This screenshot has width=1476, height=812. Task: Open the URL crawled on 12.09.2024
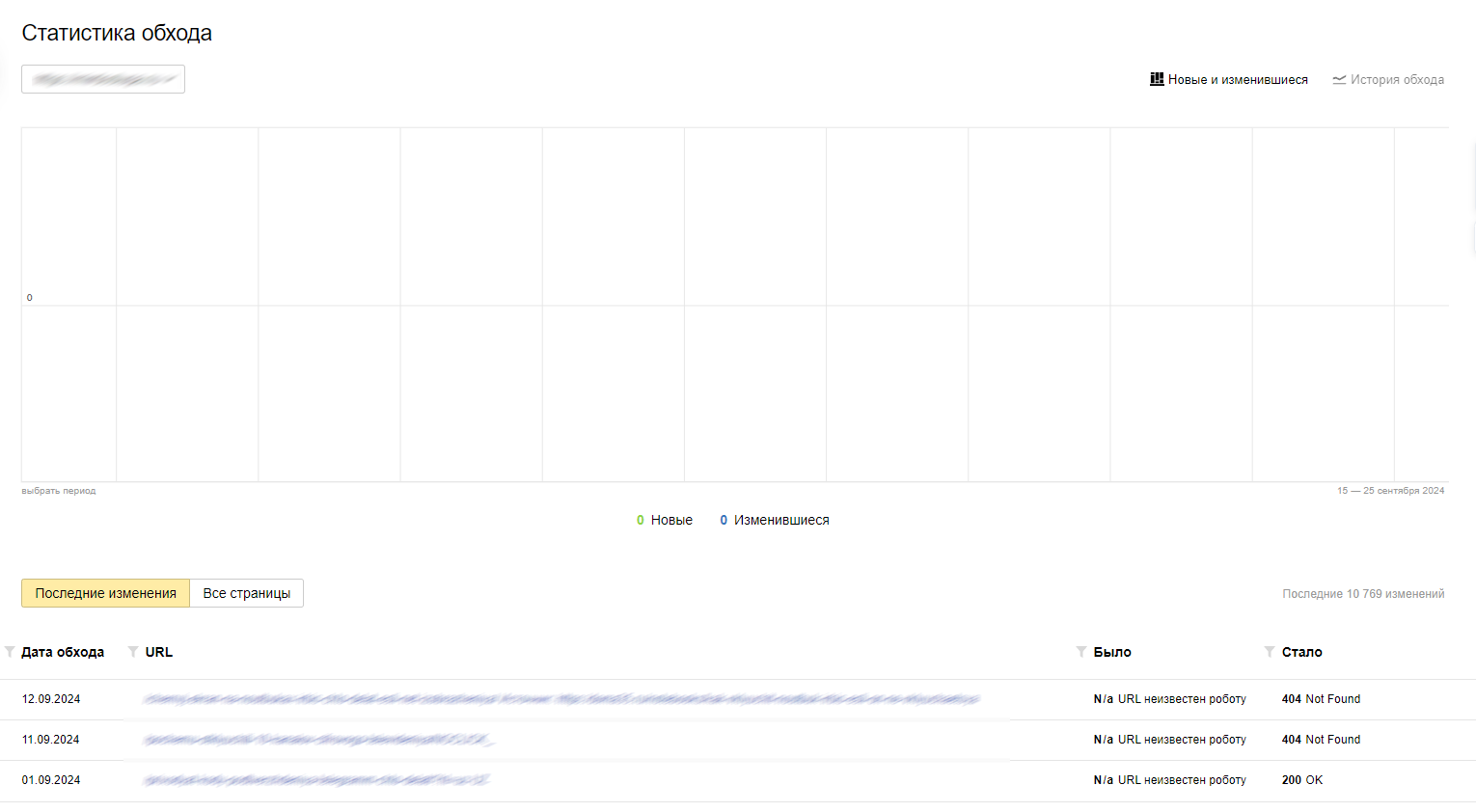click(x=560, y=699)
